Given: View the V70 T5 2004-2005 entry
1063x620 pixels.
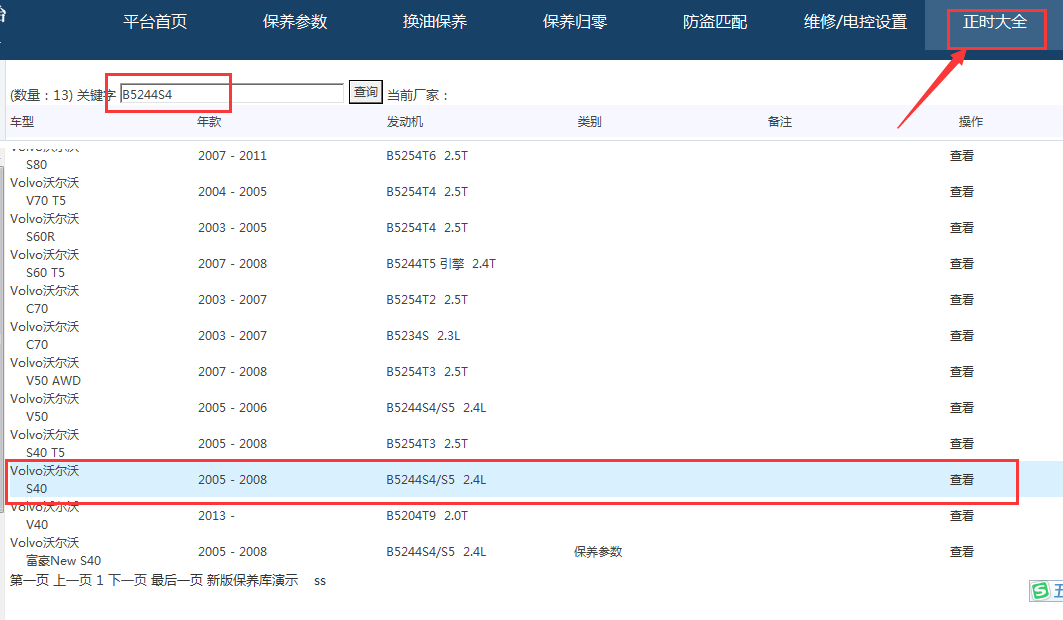Looking at the screenshot, I should click(x=961, y=192).
